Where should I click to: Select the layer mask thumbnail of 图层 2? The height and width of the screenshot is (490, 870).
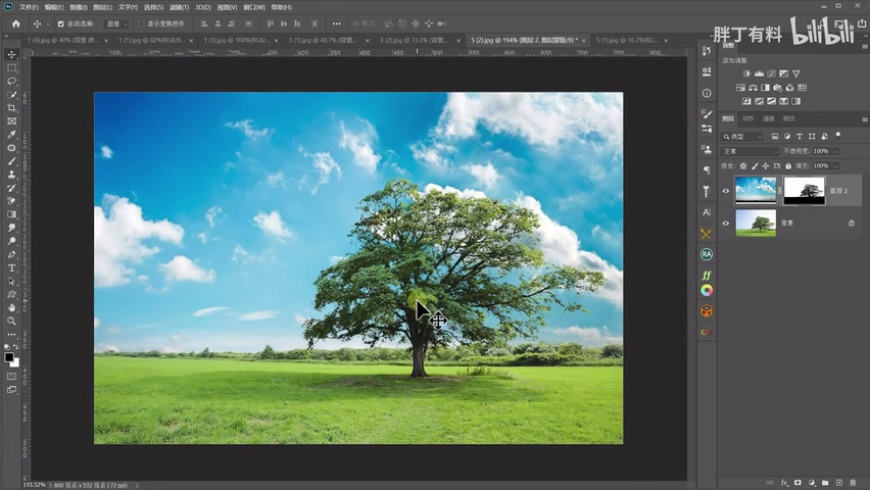[803, 190]
